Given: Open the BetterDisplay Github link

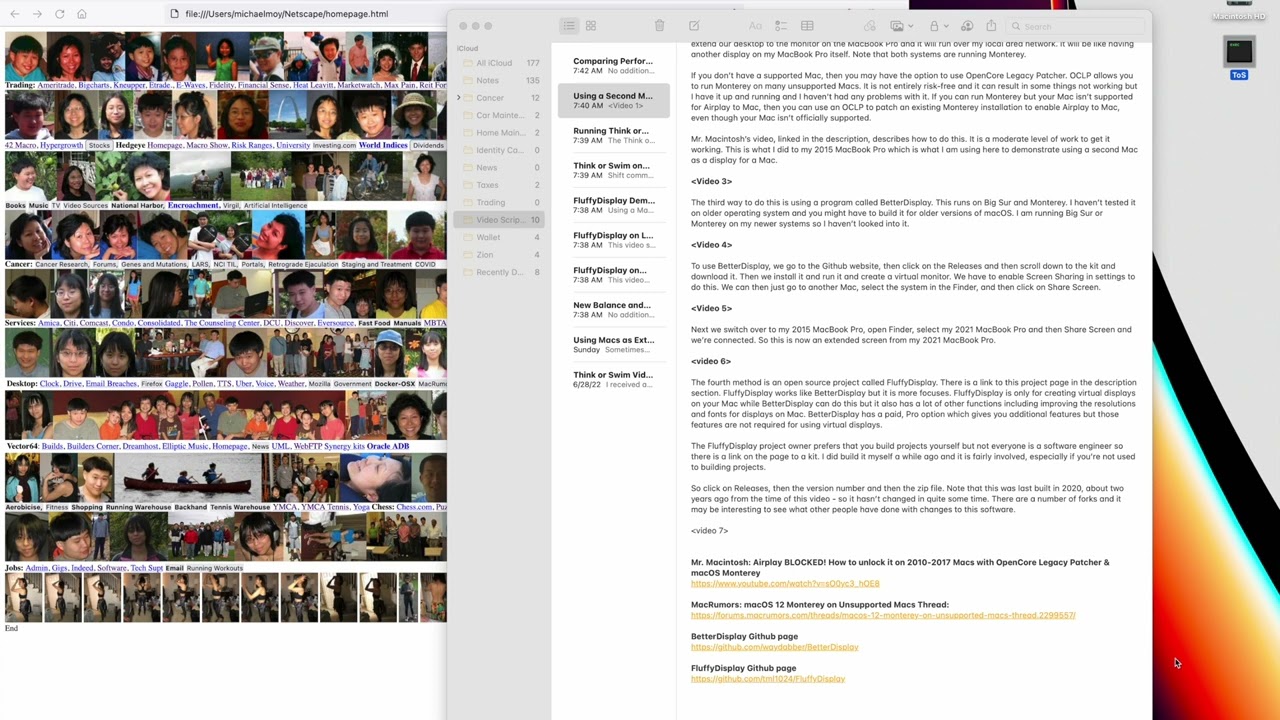Looking at the screenshot, I should click(x=774, y=647).
